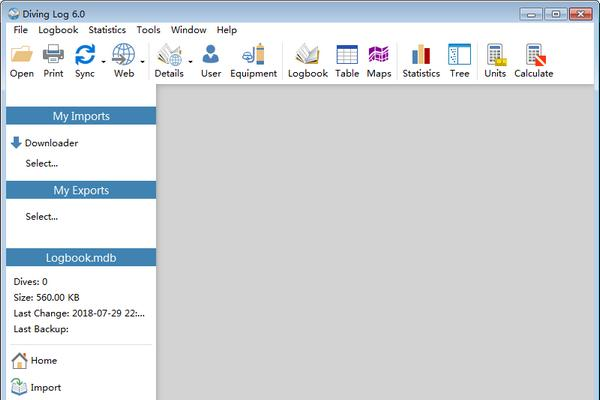
Task: Click the Units converter icon
Action: 496,54
